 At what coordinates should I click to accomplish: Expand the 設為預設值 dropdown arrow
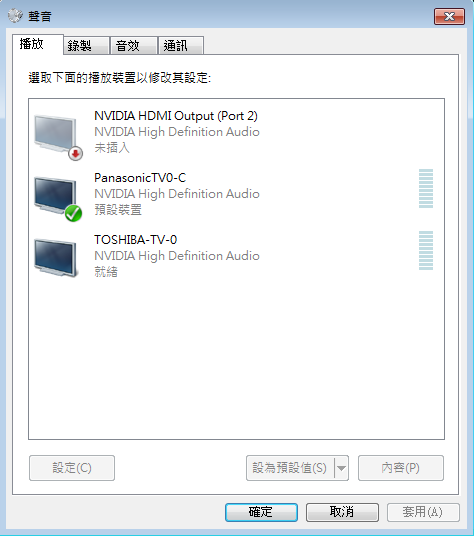point(341,468)
